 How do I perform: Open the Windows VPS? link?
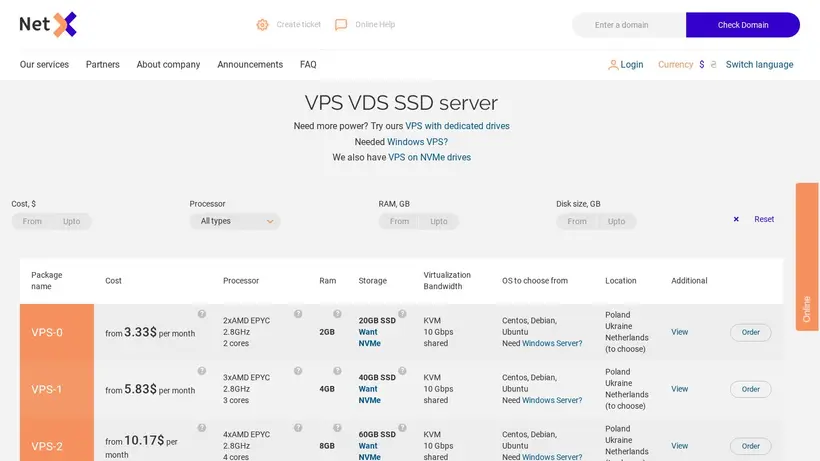click(x=417, y=142)
